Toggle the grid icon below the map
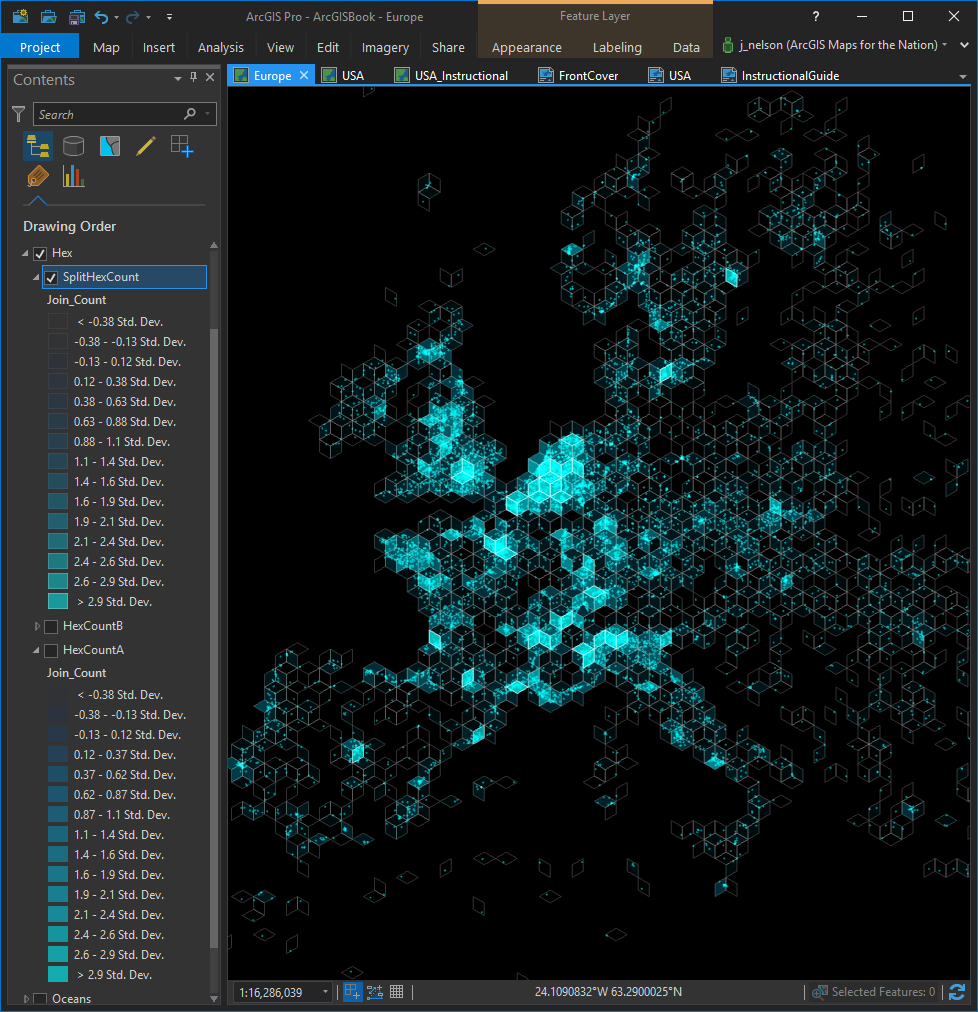 tap(397, 992)
